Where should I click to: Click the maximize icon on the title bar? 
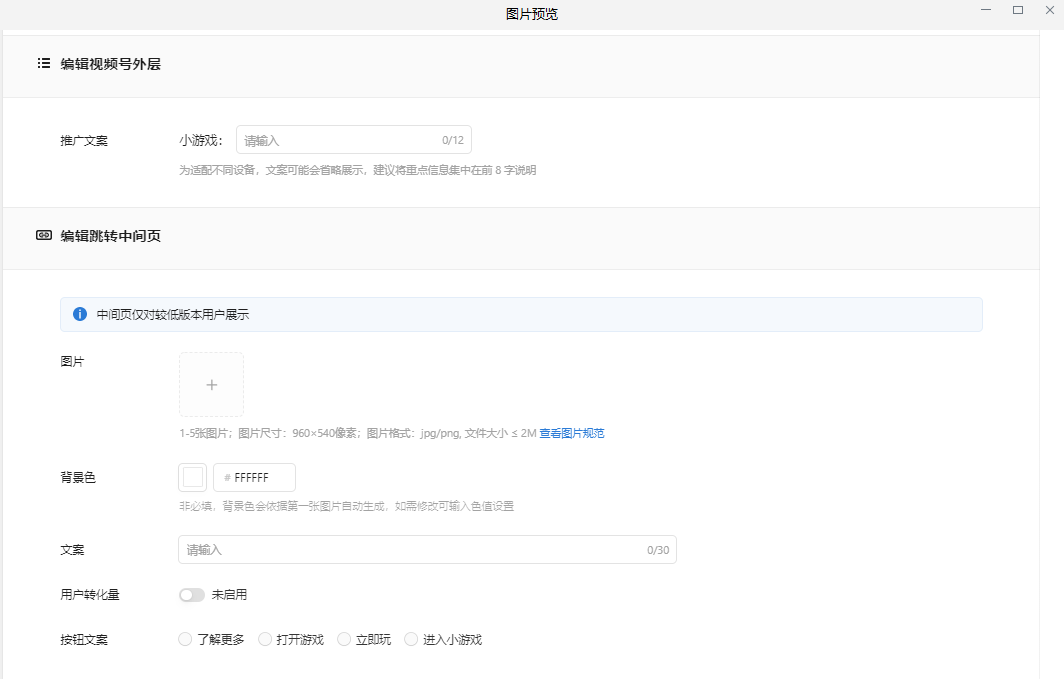pyautogui.click(x=1017, y=10)
